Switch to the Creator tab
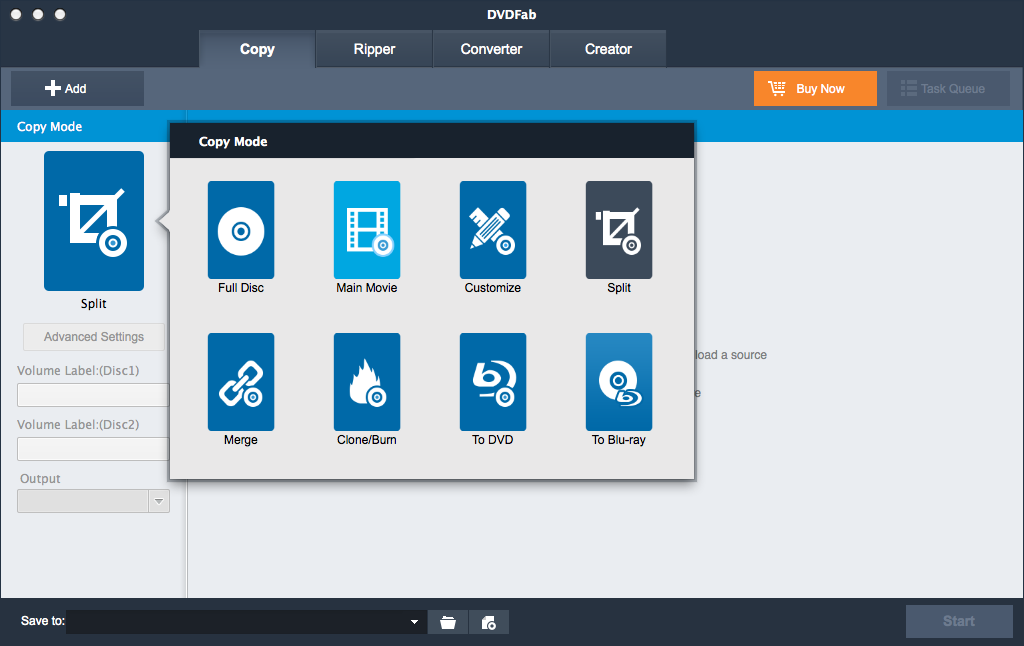The width and height of the screenshot is (1024, 646). (x=608, y=49)
